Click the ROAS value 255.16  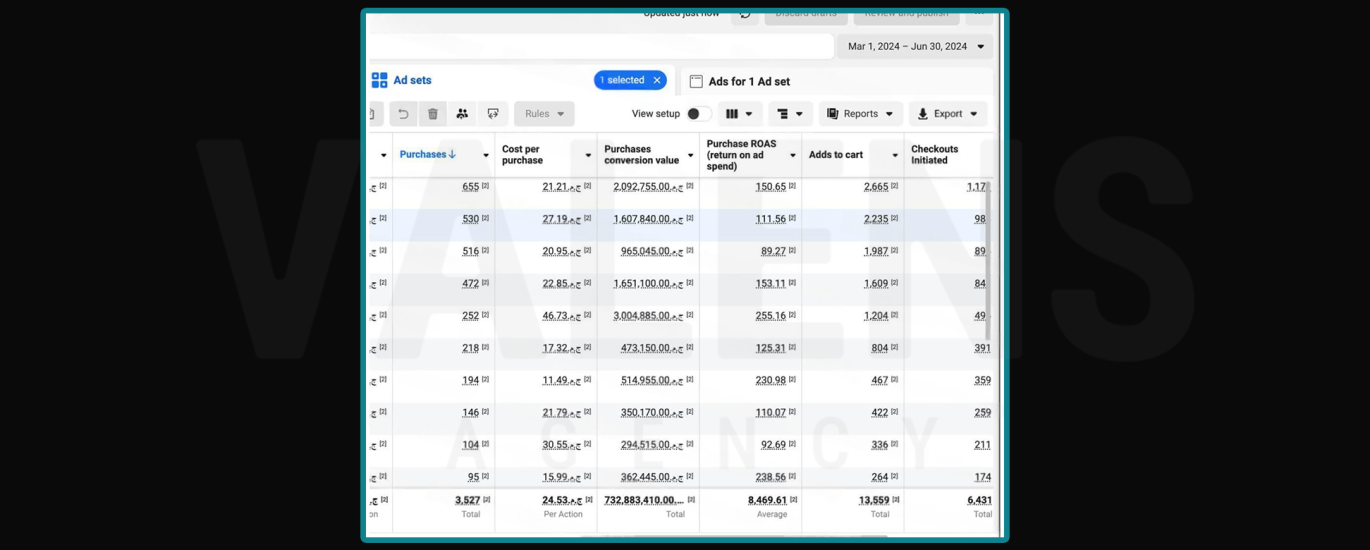pyautogui.click(x=771, y=315)
